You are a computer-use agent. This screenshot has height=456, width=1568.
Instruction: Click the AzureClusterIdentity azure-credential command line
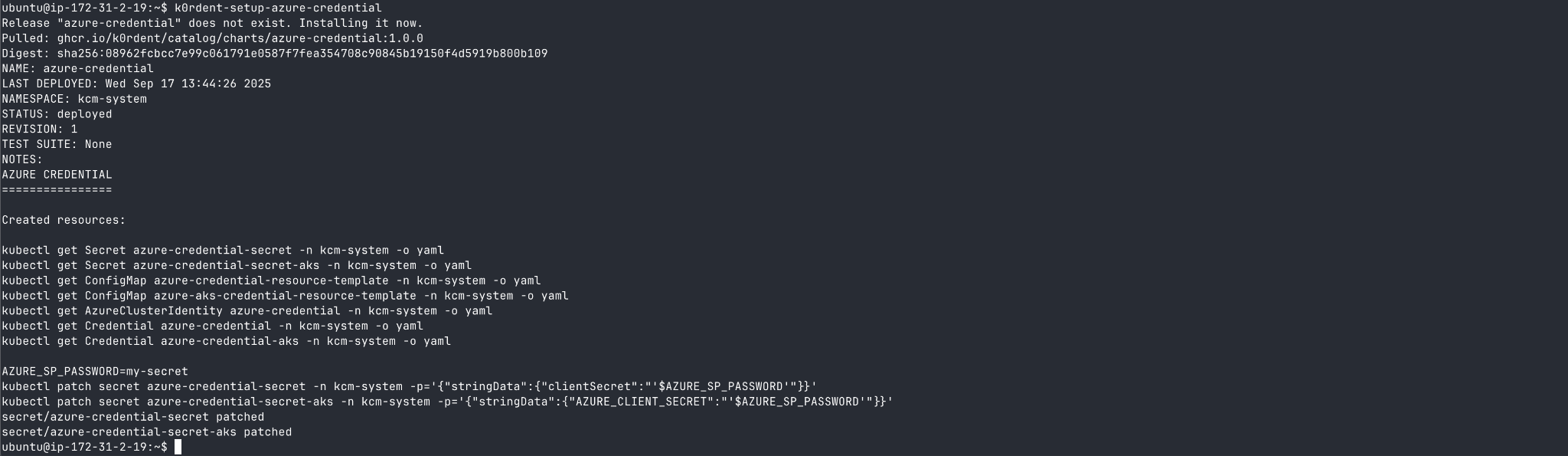coord(247,311)
